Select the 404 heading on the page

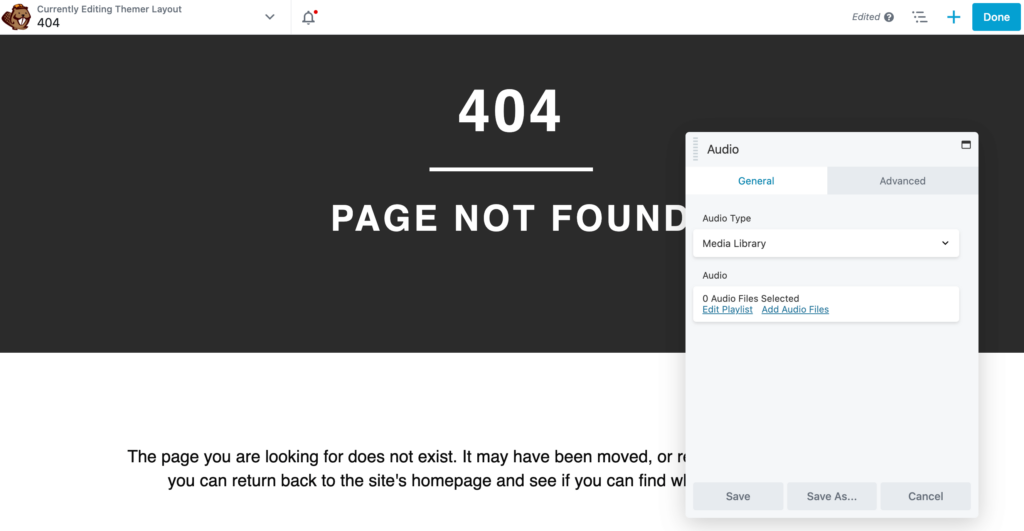509,112
